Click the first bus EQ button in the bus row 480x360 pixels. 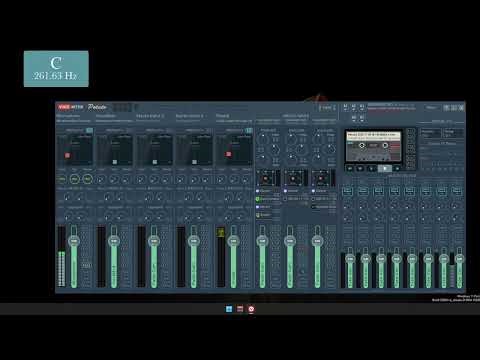pyautogui.click(x=347, y=191)
